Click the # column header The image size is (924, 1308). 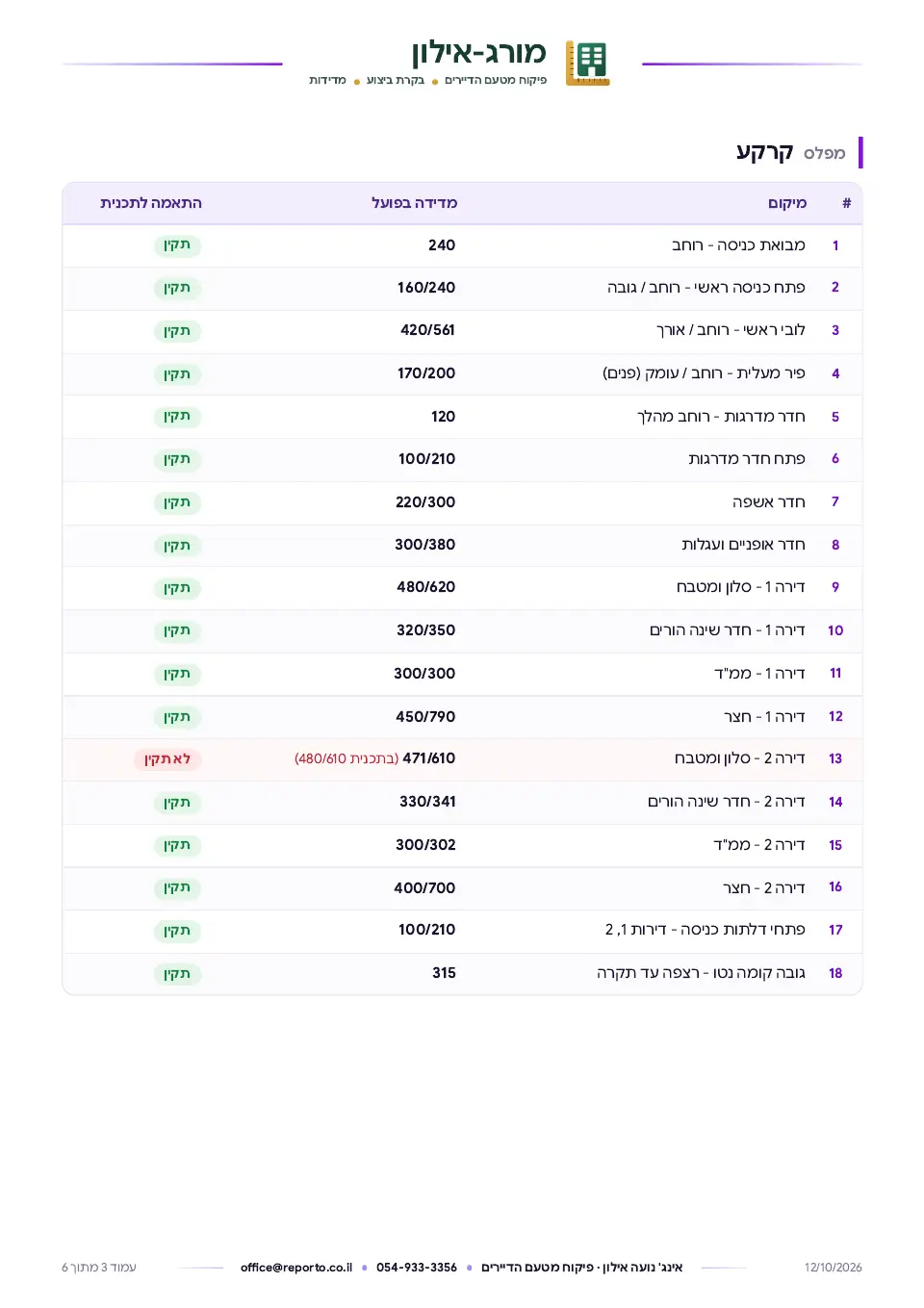[847, 203]
